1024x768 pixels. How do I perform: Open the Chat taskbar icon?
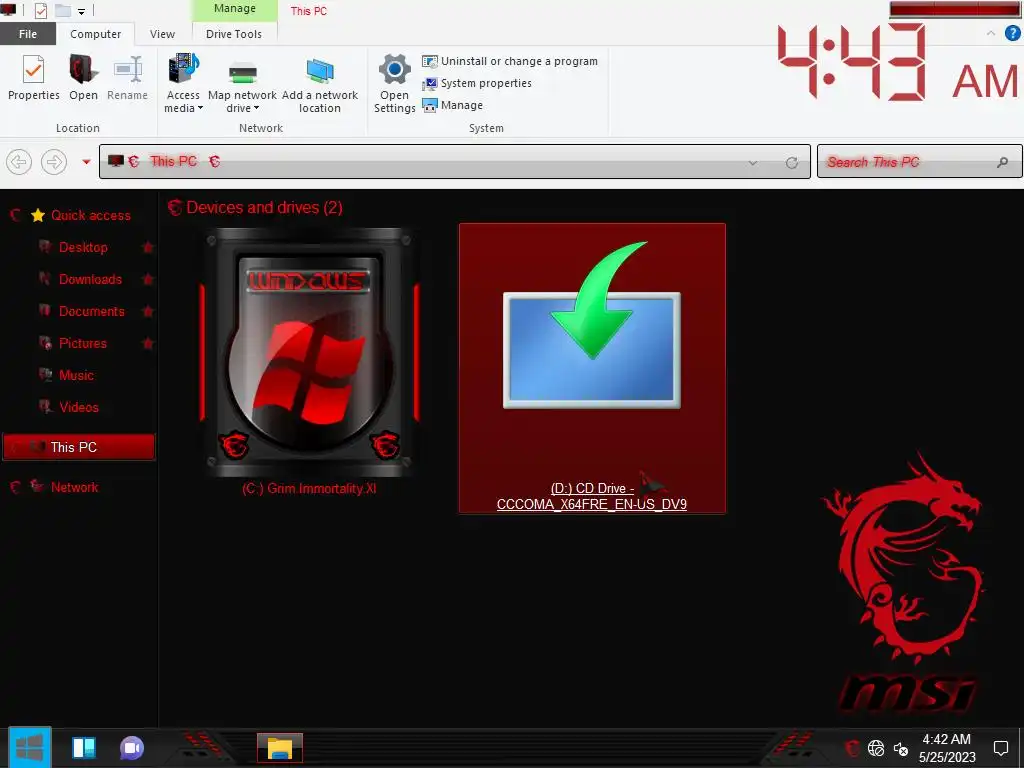[132, 748]
